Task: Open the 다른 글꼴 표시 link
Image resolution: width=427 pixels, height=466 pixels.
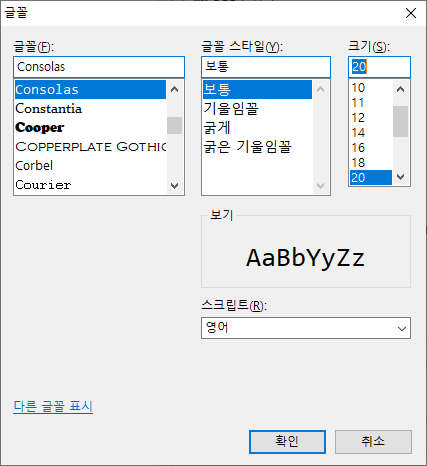Action: coord(53,406)
